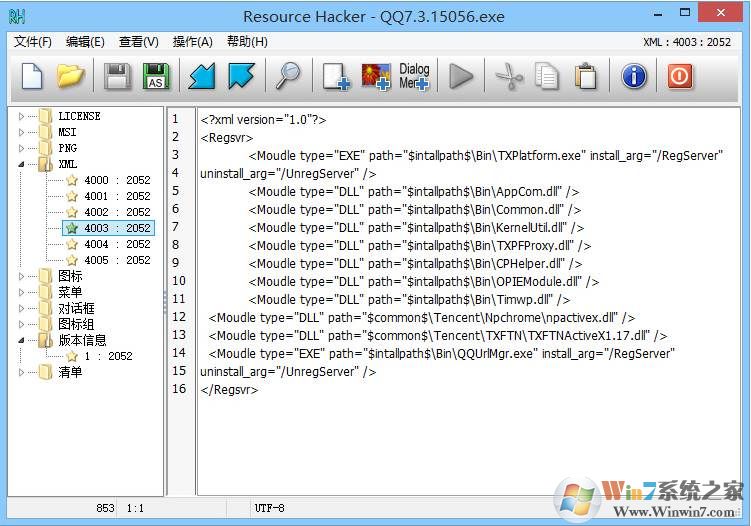This screenshot has height=526, width=751.
Task: Open the magnifying glass search tool
Action: click(x=289, y=76)
